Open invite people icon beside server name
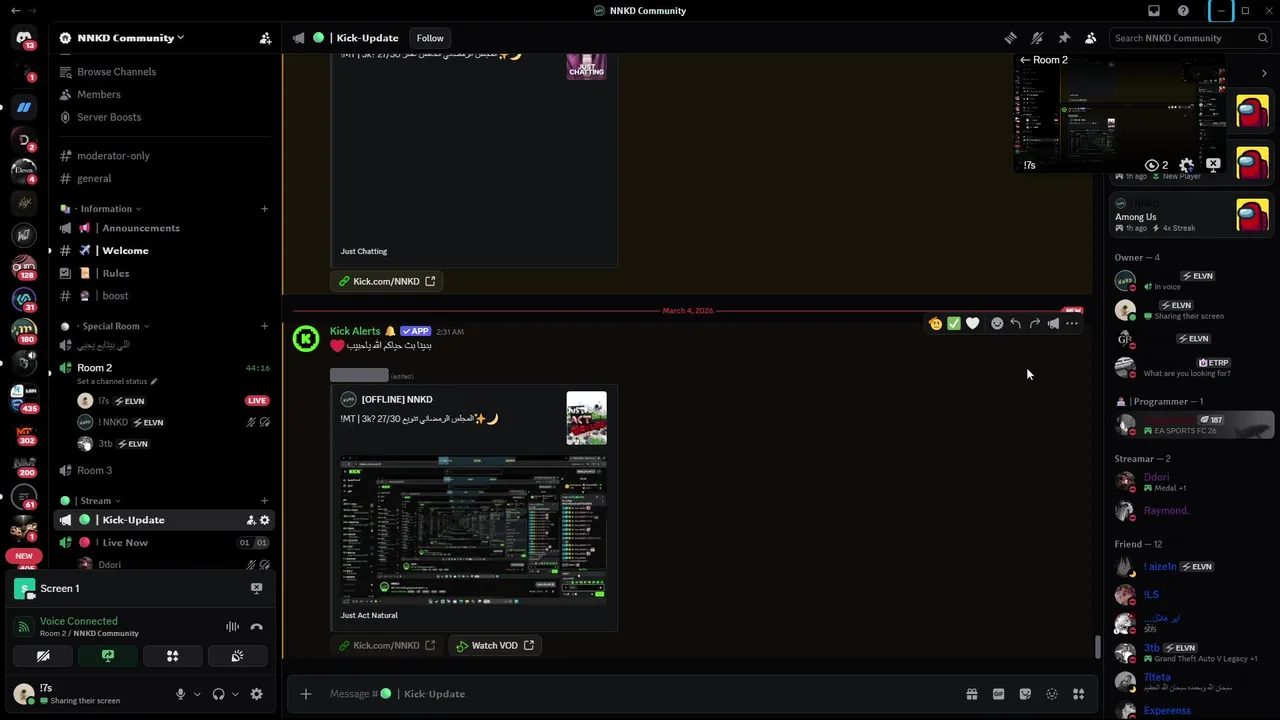 tap(265, 38)
